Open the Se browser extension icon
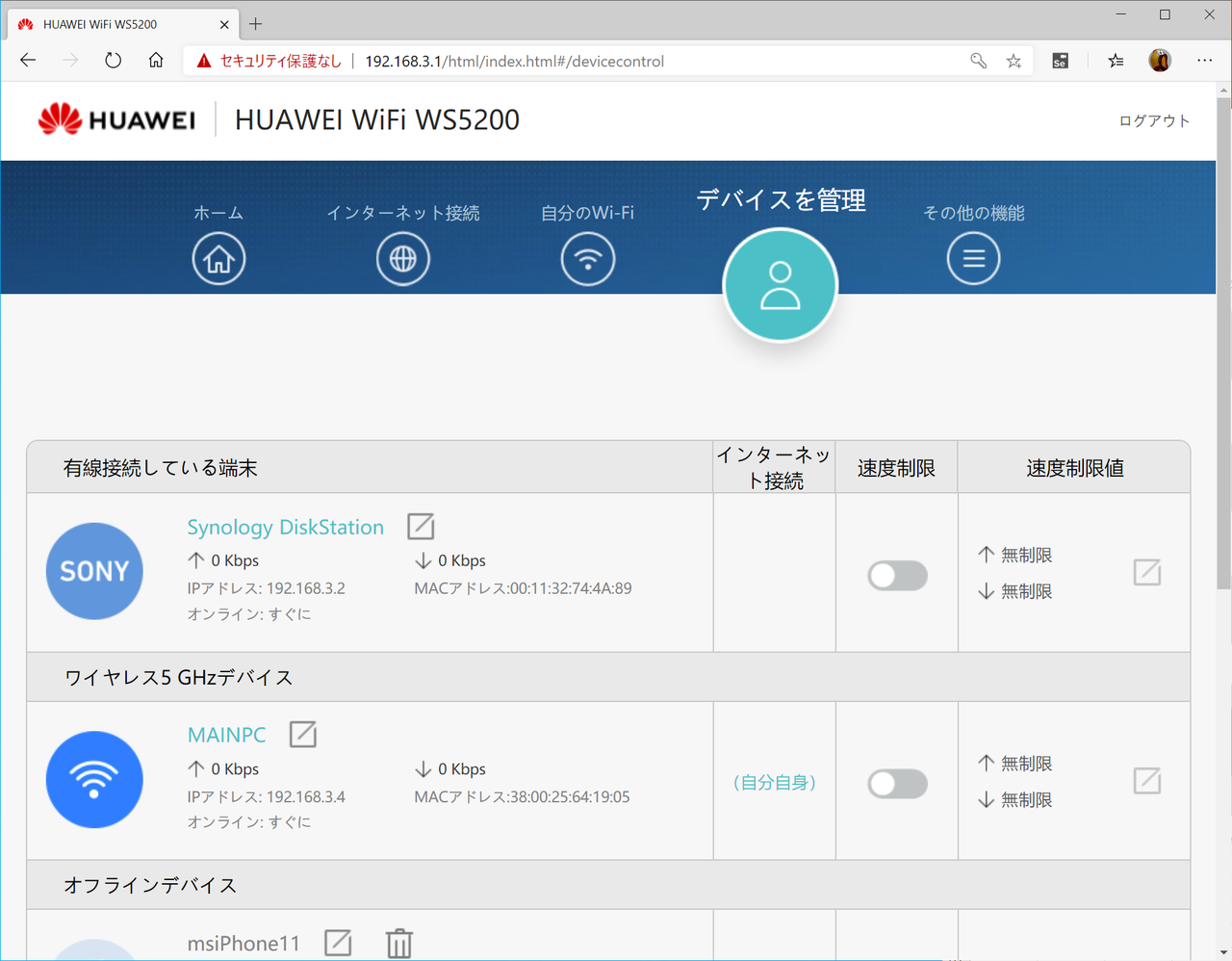The width and height of the screenshot is (1232, 961). pos(1060,61)
